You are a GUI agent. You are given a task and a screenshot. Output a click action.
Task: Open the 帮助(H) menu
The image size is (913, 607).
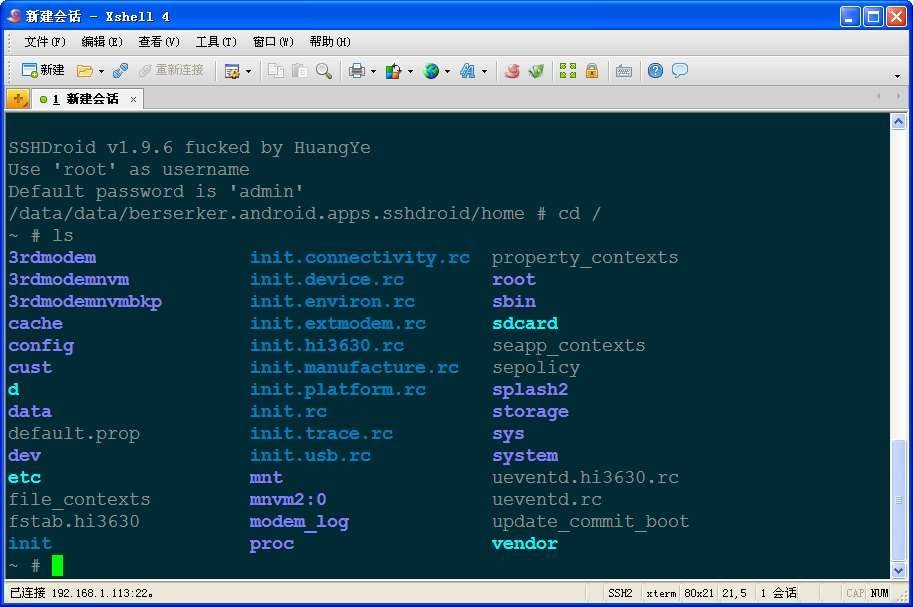click(x=330, y=42)
